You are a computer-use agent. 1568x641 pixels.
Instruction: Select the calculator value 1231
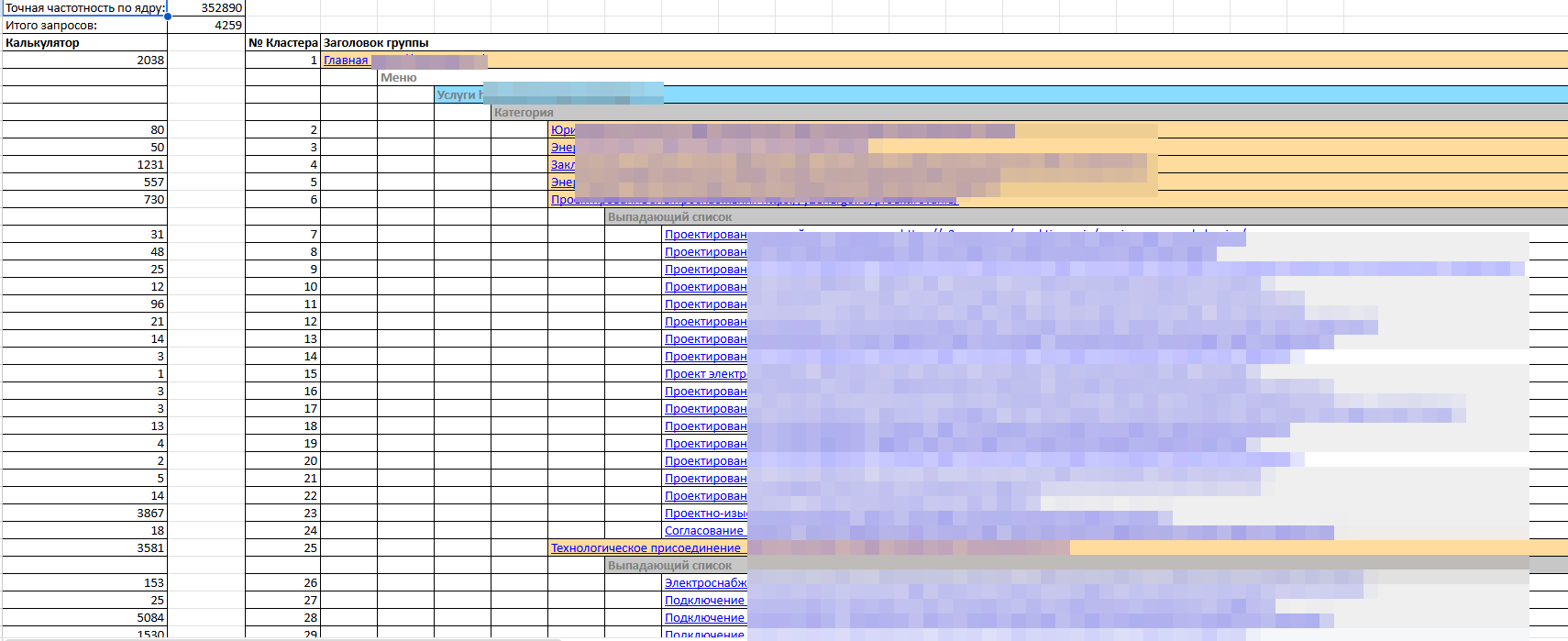pyautogui.click(x=85, y=165)
